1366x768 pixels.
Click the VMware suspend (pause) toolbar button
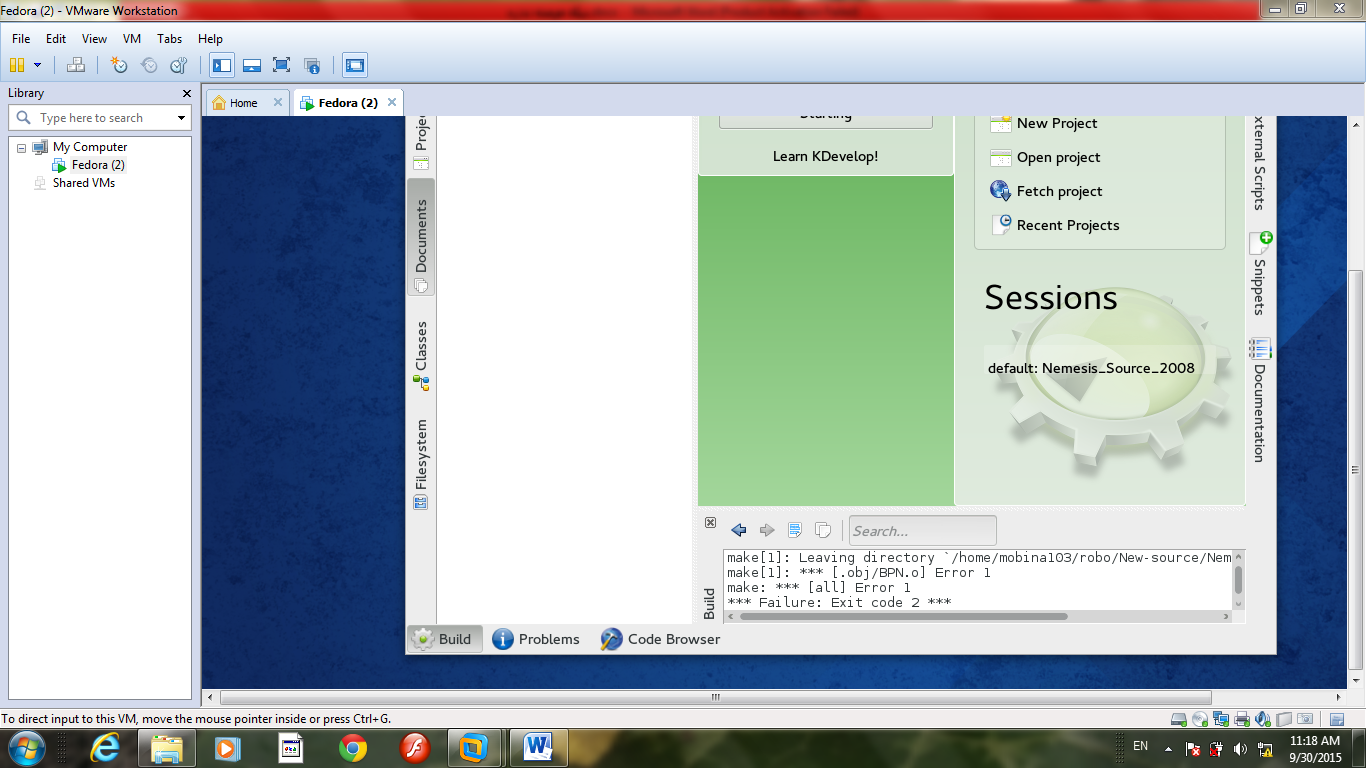(x=17, y=65)
